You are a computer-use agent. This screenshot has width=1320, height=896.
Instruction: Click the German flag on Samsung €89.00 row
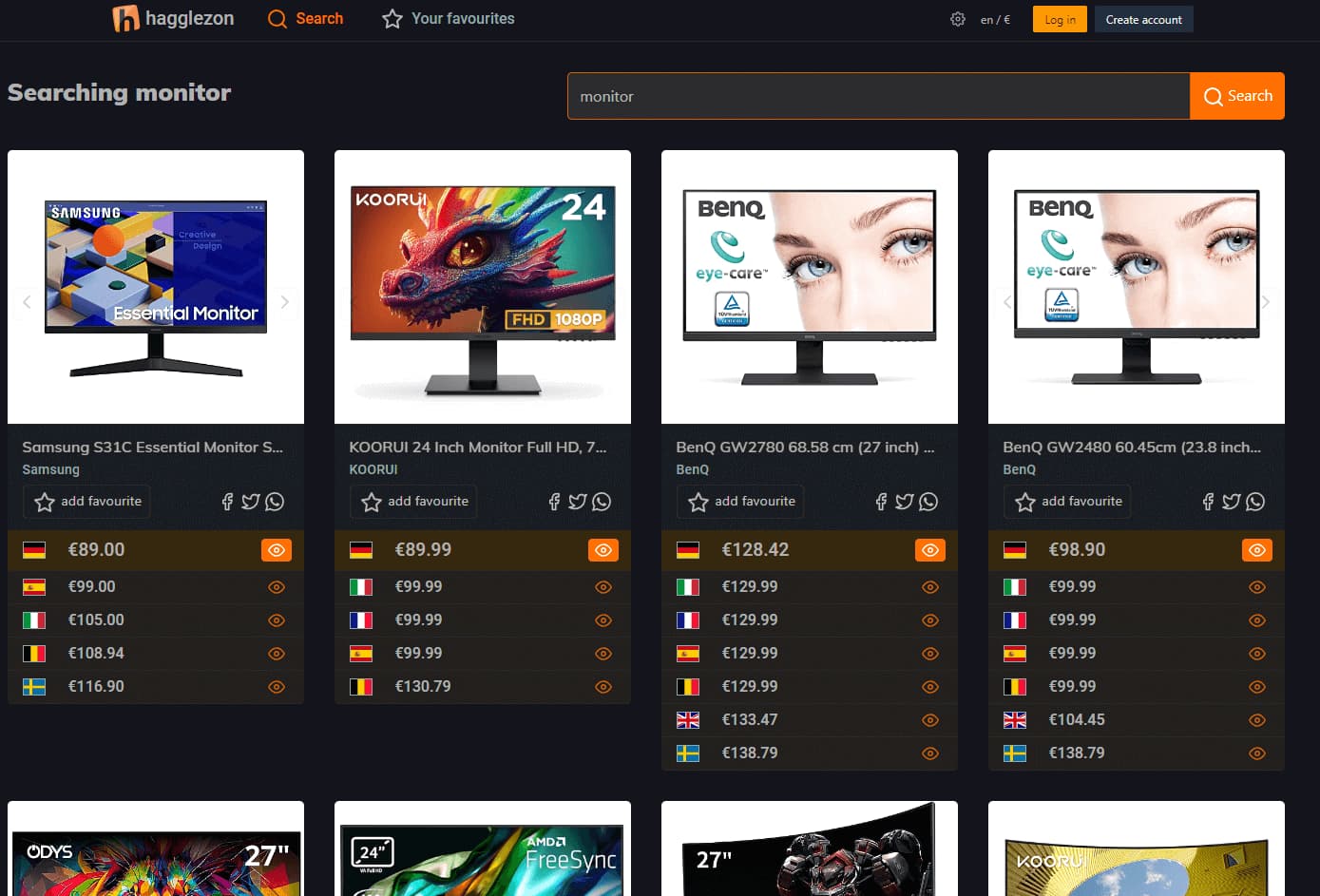pyautogui.click(x=34, y=550)
